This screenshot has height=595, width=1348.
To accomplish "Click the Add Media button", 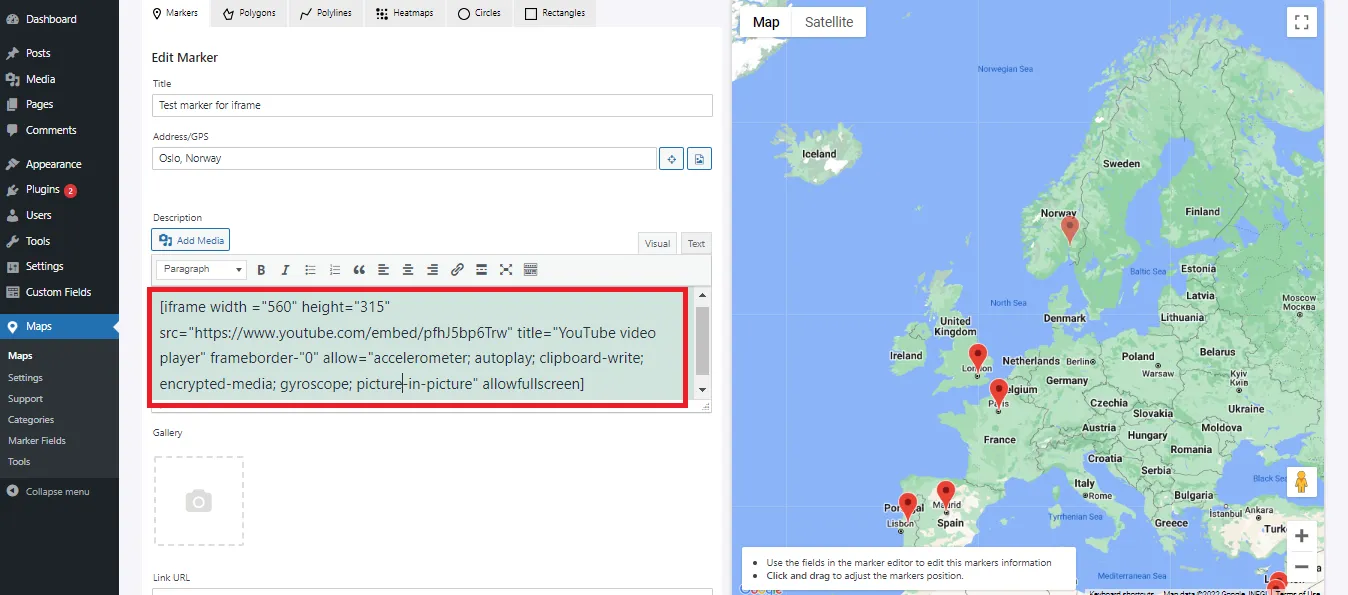I will coord(191,240).
